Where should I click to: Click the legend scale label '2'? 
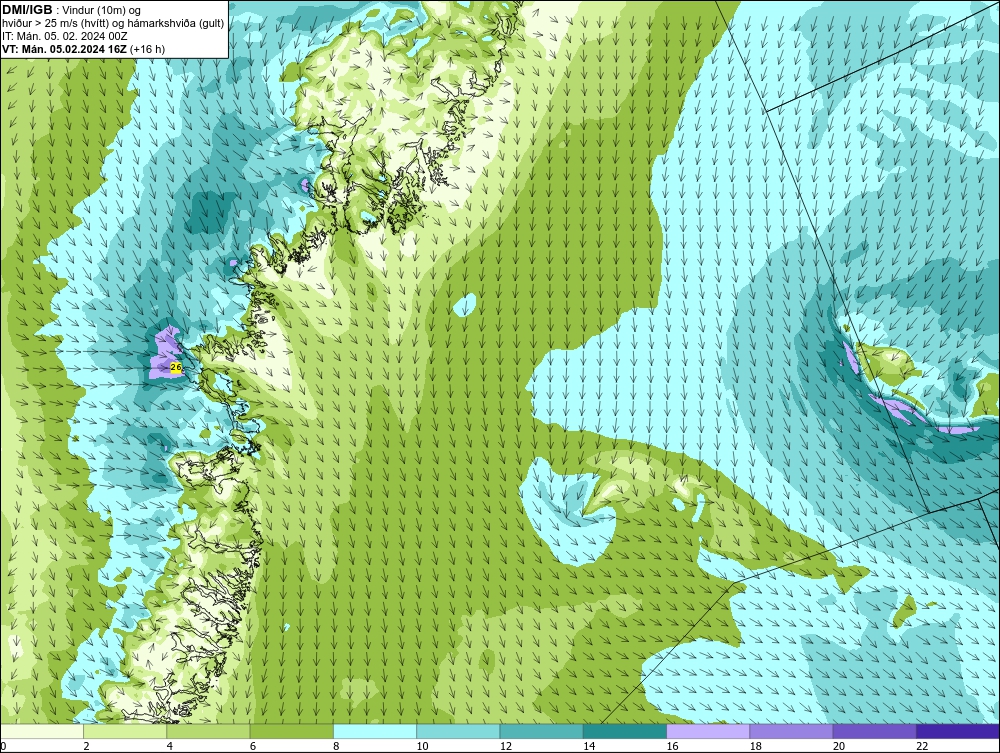(86, 746)
